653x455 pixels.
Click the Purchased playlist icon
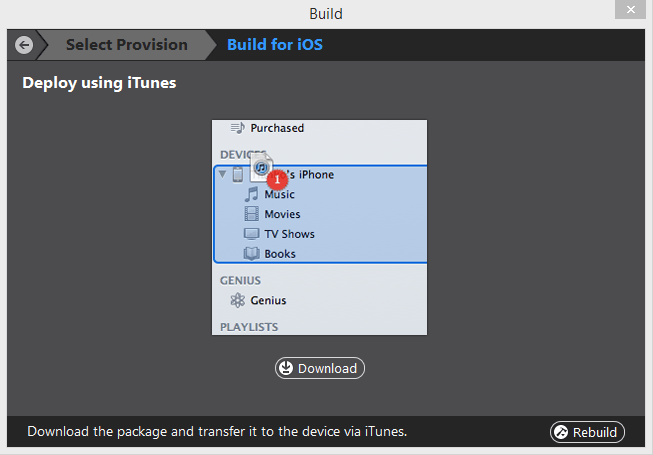click(238, 128)
